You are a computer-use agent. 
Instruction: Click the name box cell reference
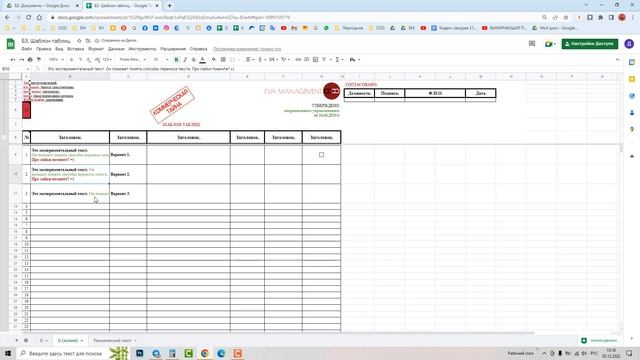point(16,69)
